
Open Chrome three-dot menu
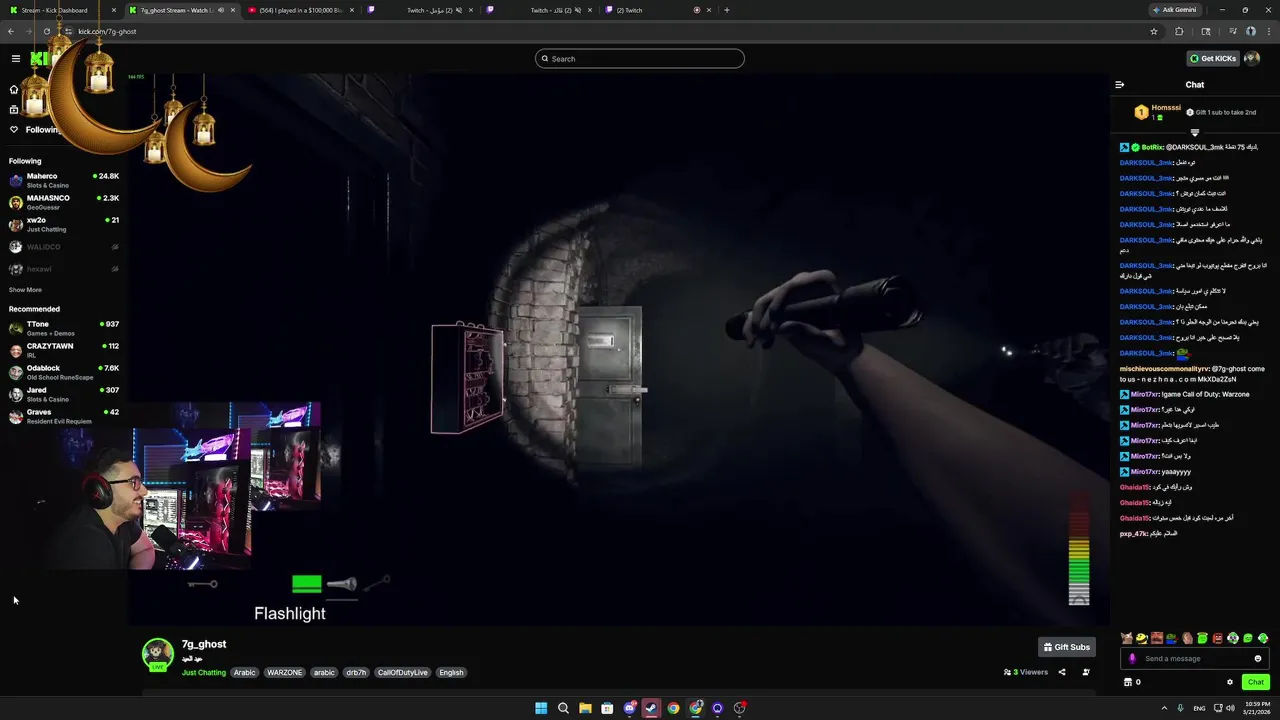click(1268, 31)
